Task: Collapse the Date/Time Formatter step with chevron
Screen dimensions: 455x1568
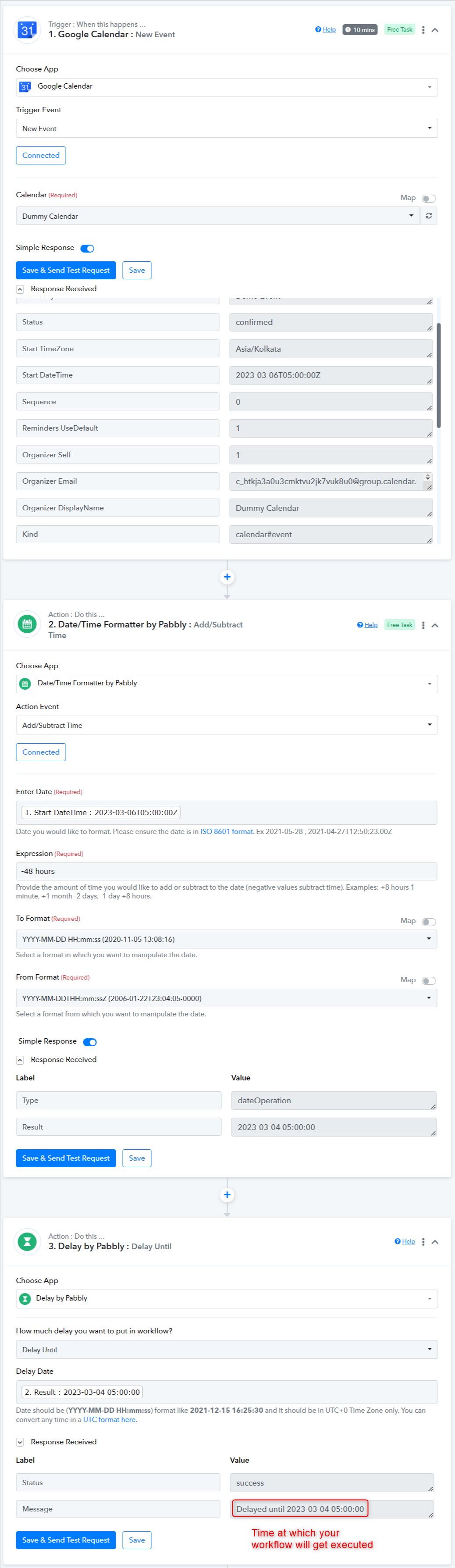Action: pyautogui.click(x=436, y=625)
